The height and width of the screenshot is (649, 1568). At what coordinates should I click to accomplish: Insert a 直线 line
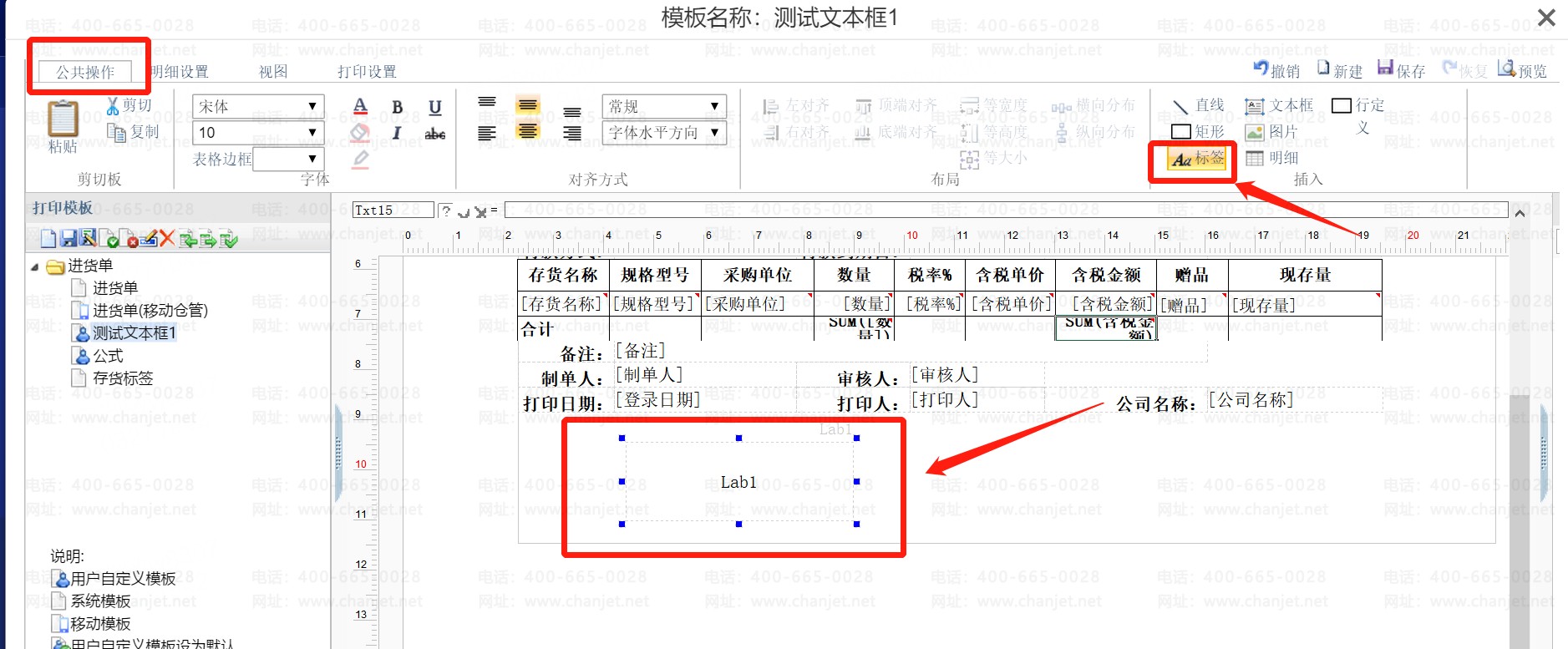(1199, 105)
